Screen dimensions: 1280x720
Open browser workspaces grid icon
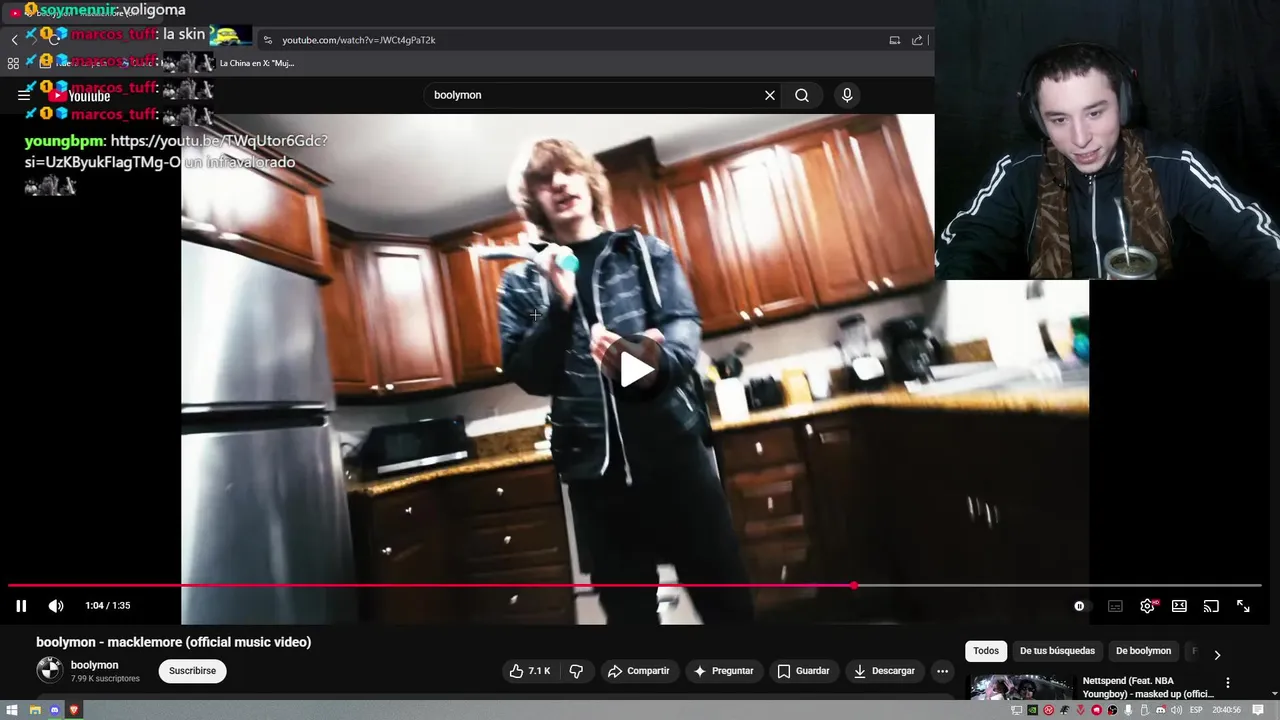pyautogui.click(x=13, y=63)
